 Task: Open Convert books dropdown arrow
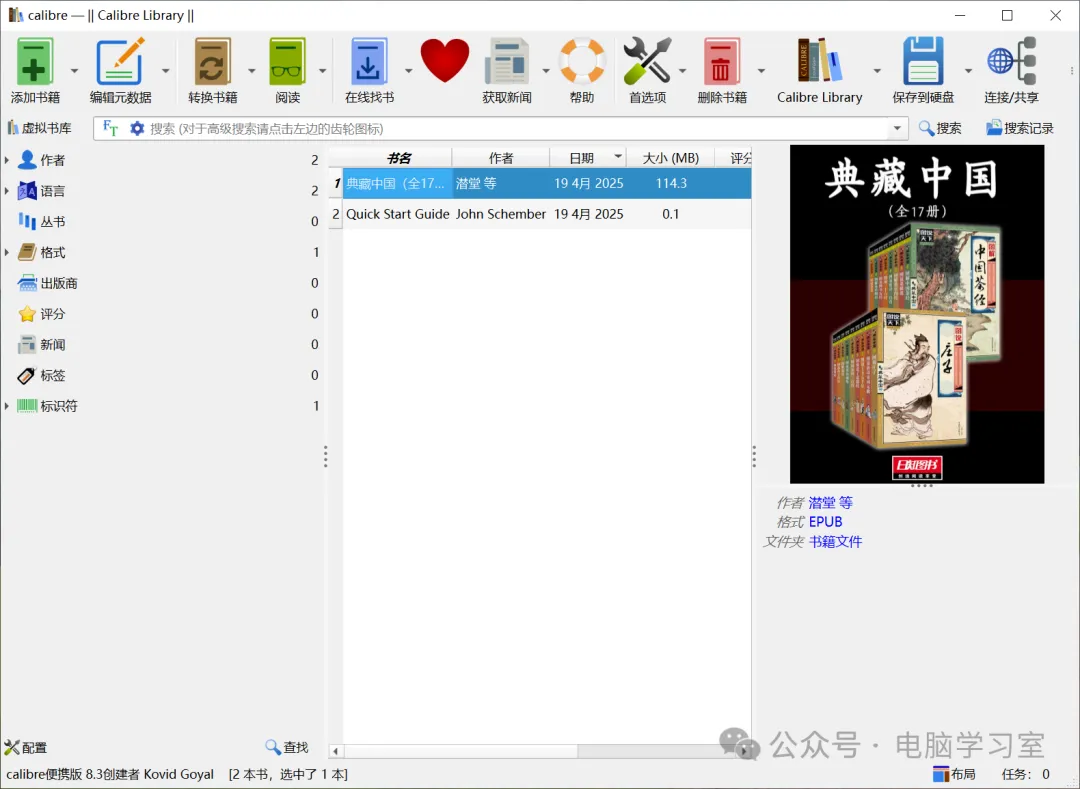(251, 70)
